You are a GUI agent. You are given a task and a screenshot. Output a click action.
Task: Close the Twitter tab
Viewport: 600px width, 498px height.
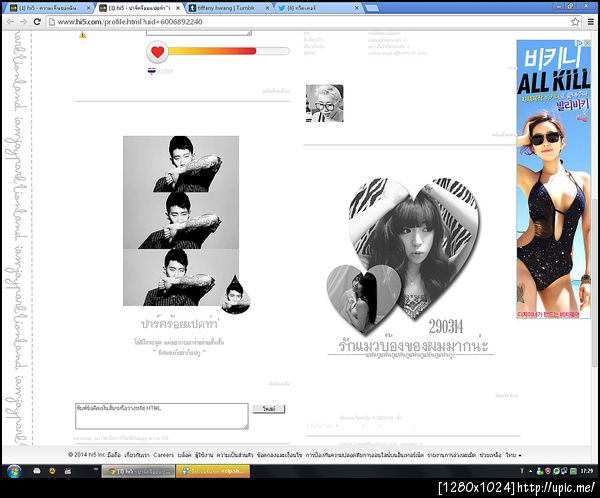tap(357, 8)
